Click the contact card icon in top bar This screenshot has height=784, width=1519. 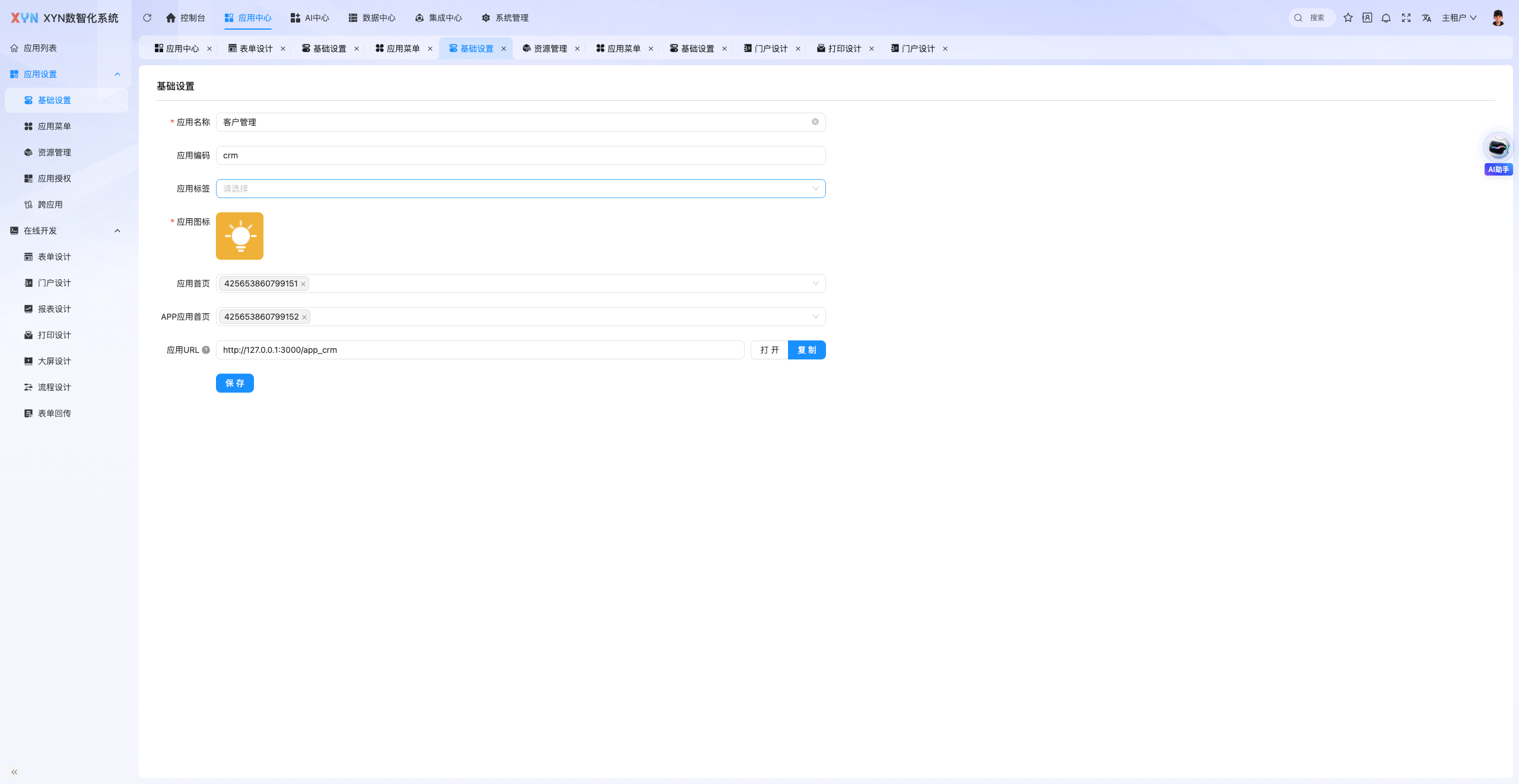1367,18
